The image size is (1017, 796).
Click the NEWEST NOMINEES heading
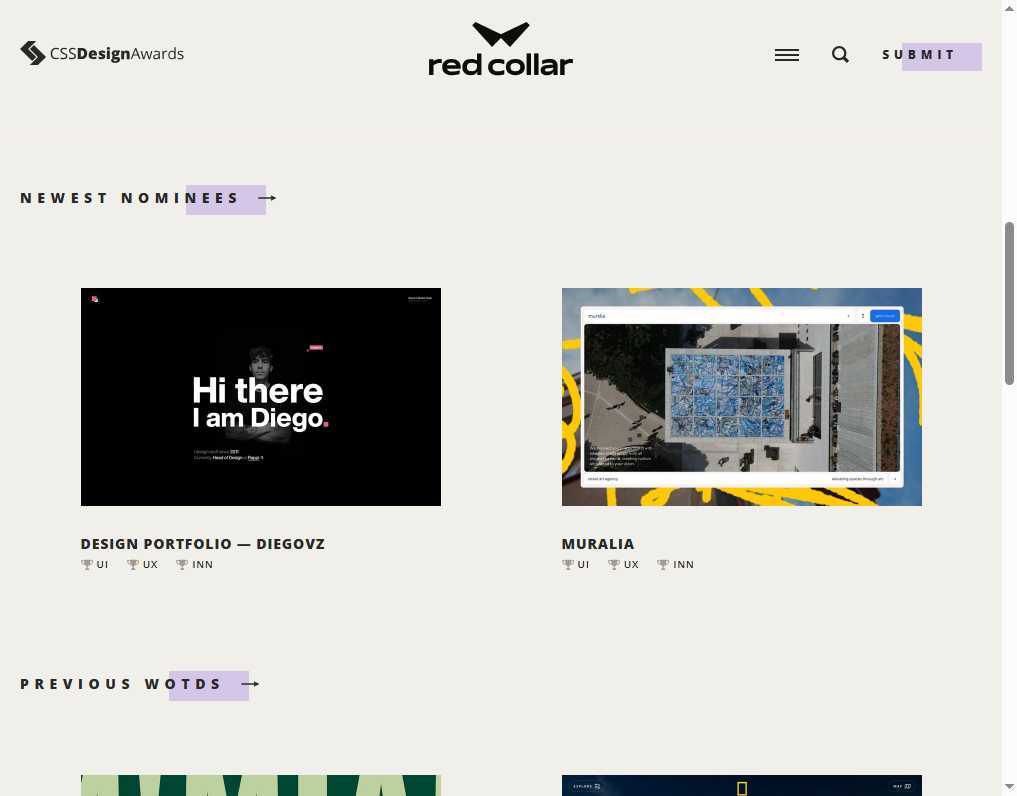coord(130,197)
